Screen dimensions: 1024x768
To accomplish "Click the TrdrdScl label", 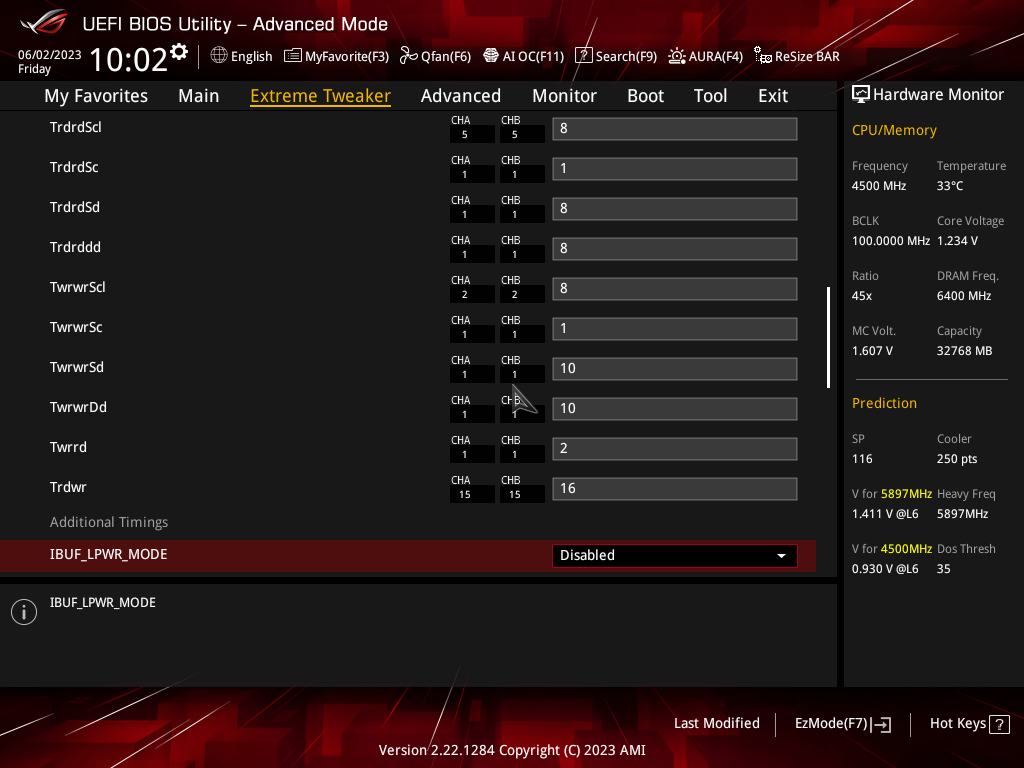I will tap(76, 127).
